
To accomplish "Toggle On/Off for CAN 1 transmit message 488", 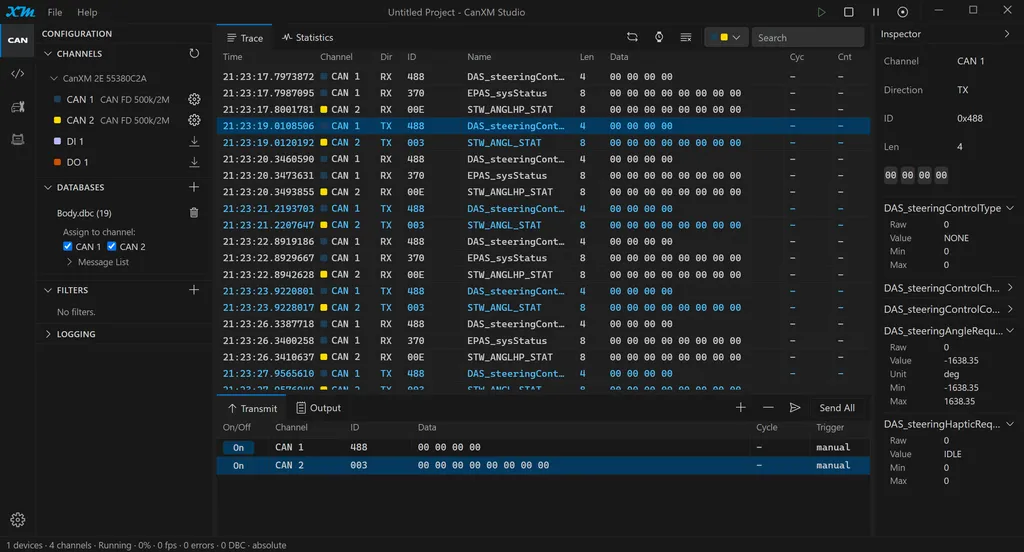I will 238,447.
